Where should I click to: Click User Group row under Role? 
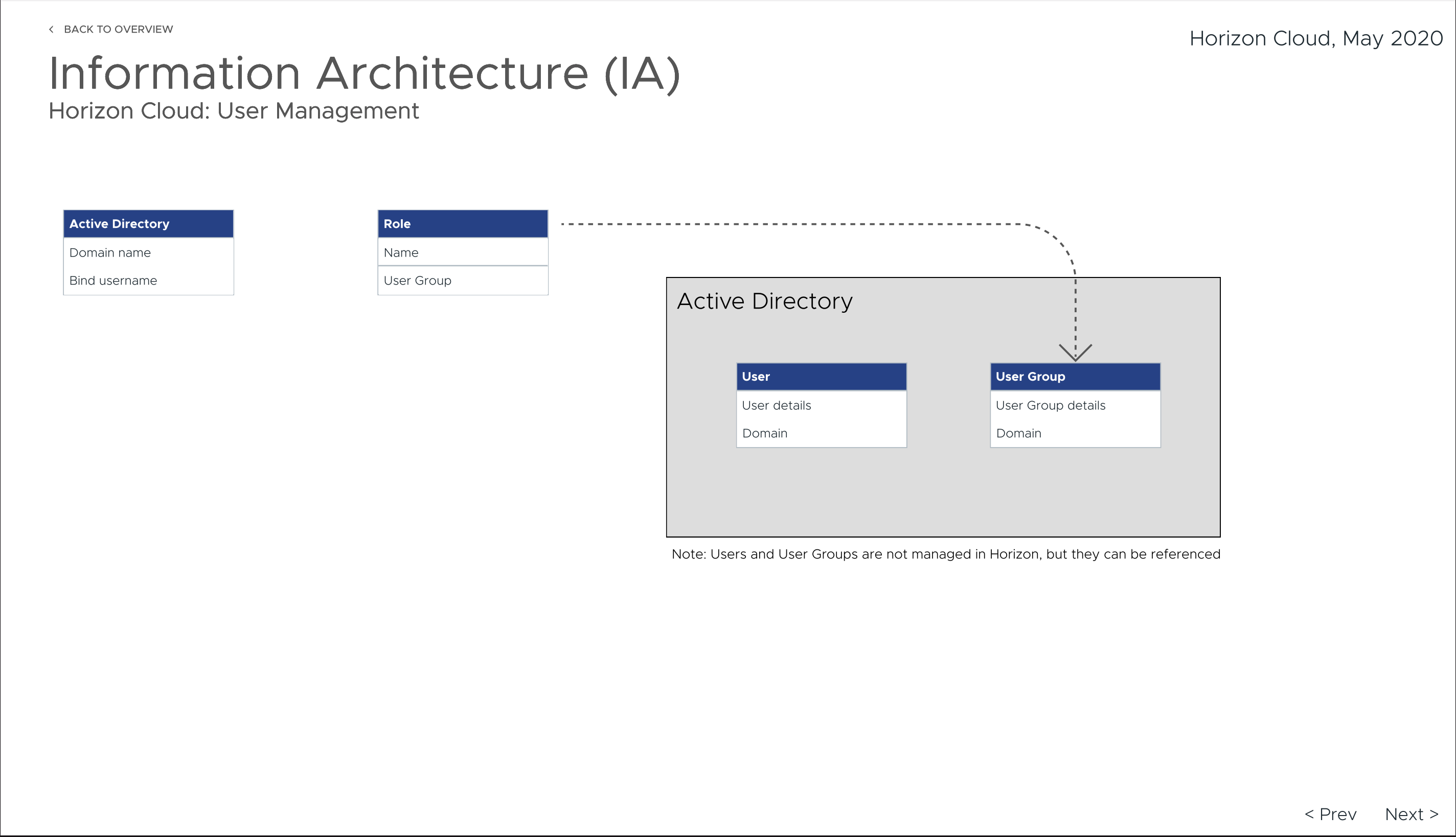point(462,281)
